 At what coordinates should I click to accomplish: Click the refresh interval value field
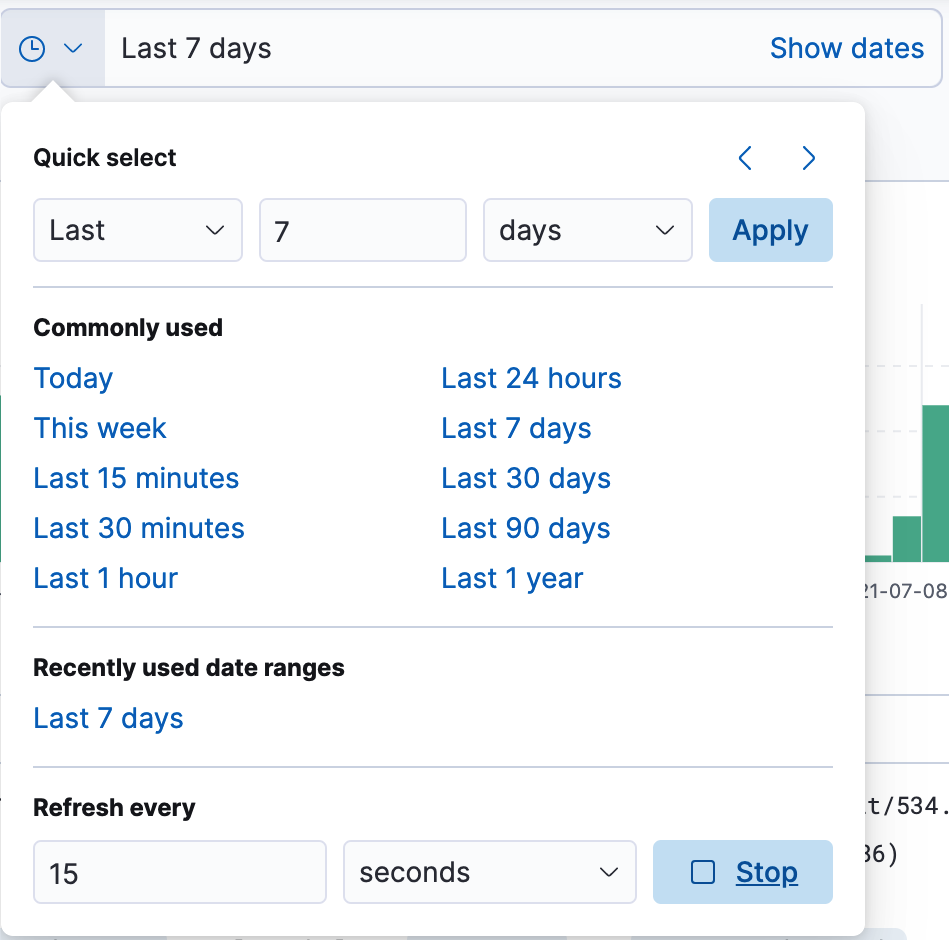(180, 872)
